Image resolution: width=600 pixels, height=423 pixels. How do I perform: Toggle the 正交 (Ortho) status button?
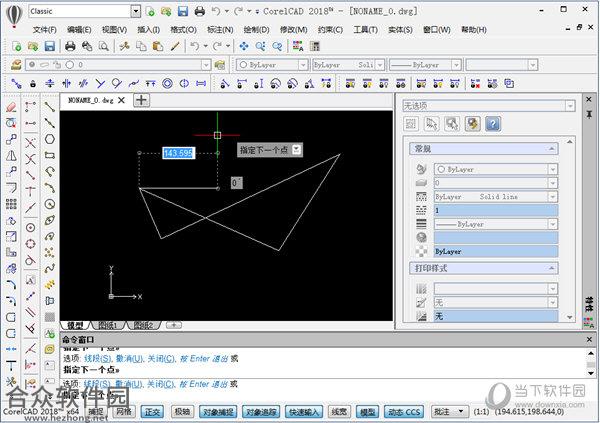click(x=152, y=412)
